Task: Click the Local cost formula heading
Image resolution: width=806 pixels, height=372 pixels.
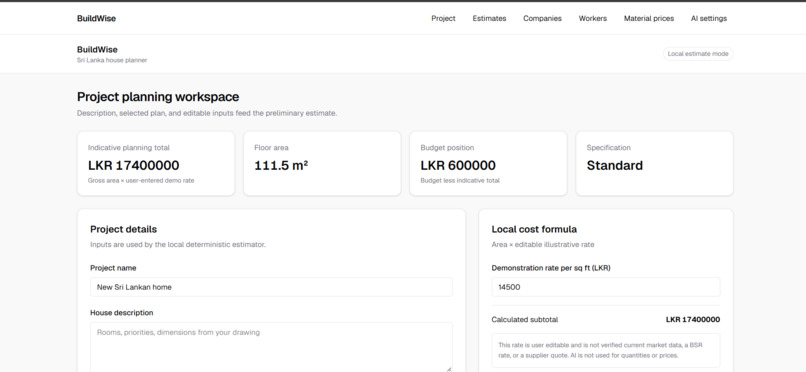Action: point(534,229)
